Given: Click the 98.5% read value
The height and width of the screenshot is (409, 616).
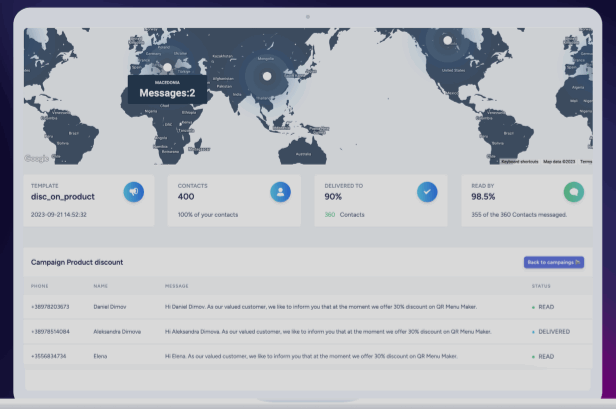Looking at the screenshot, I should click(x=483, y=196).
